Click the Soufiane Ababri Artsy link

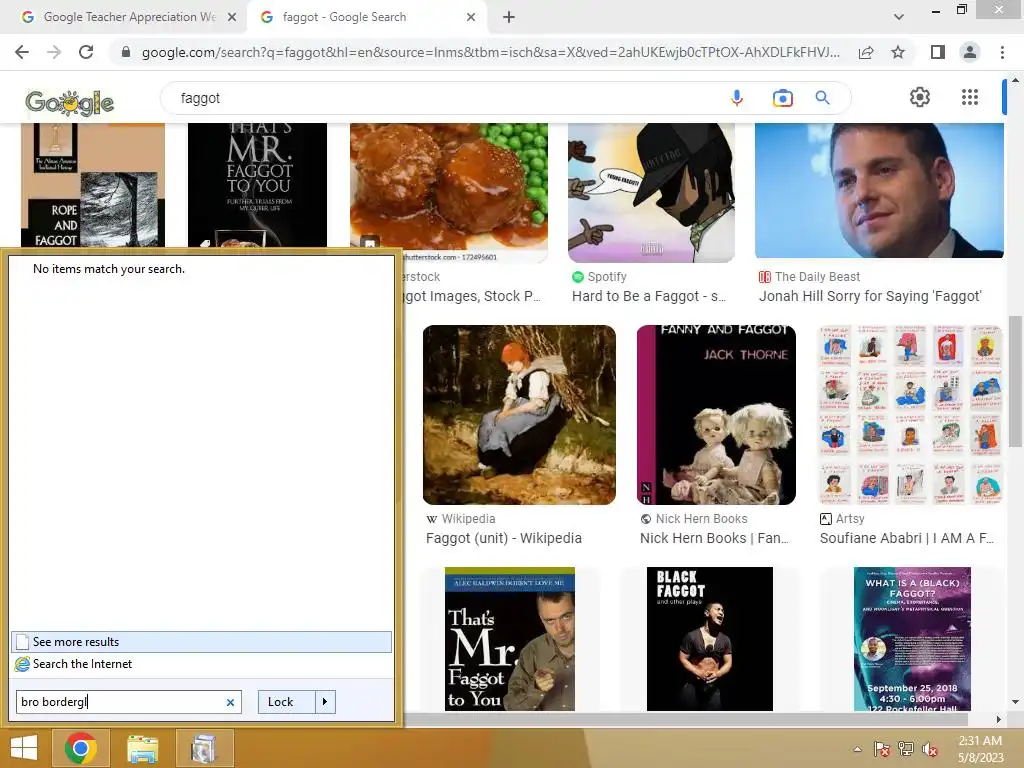[x=907, y=538]
